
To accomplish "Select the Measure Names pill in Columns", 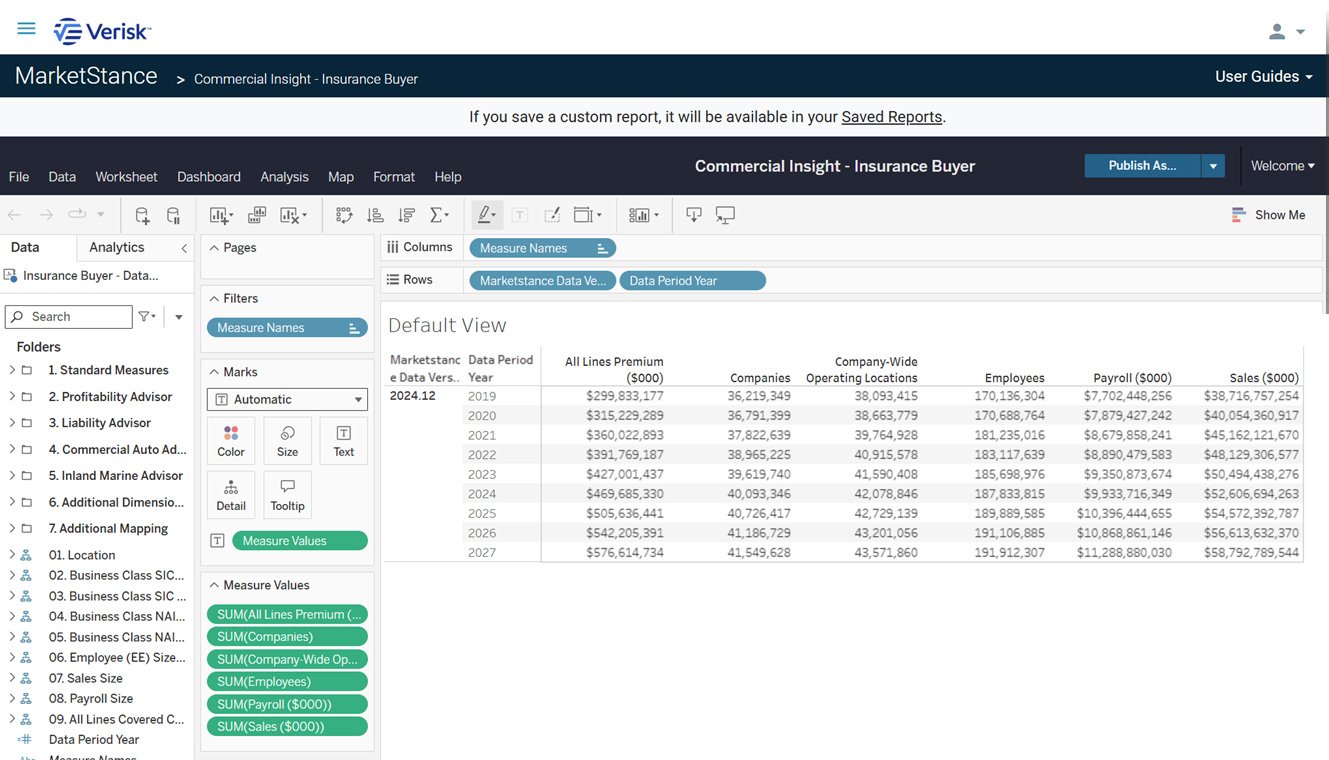I will pos(543,248).
